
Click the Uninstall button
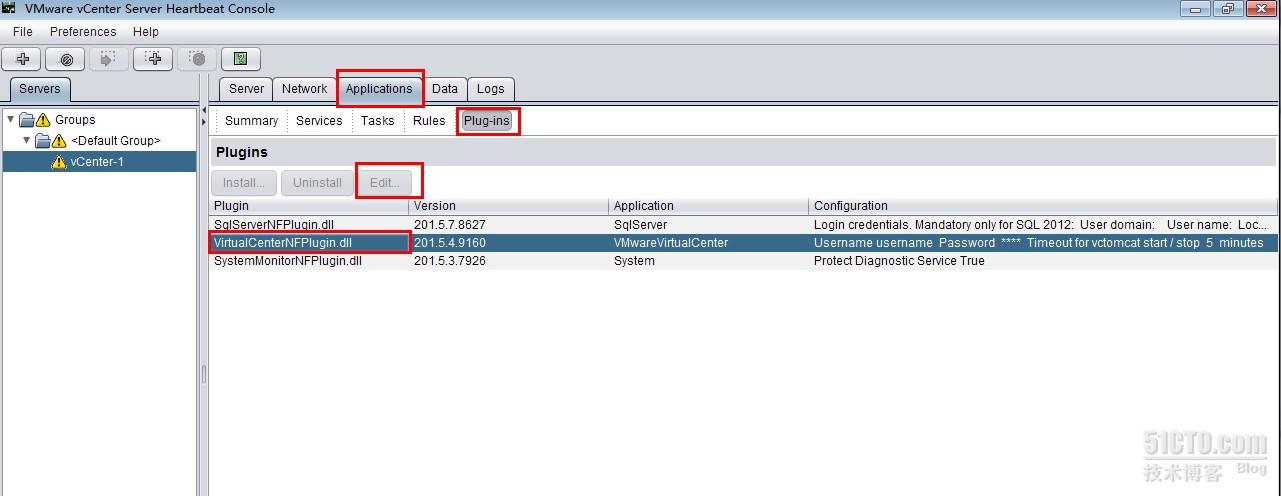click(x=317, y=183)
